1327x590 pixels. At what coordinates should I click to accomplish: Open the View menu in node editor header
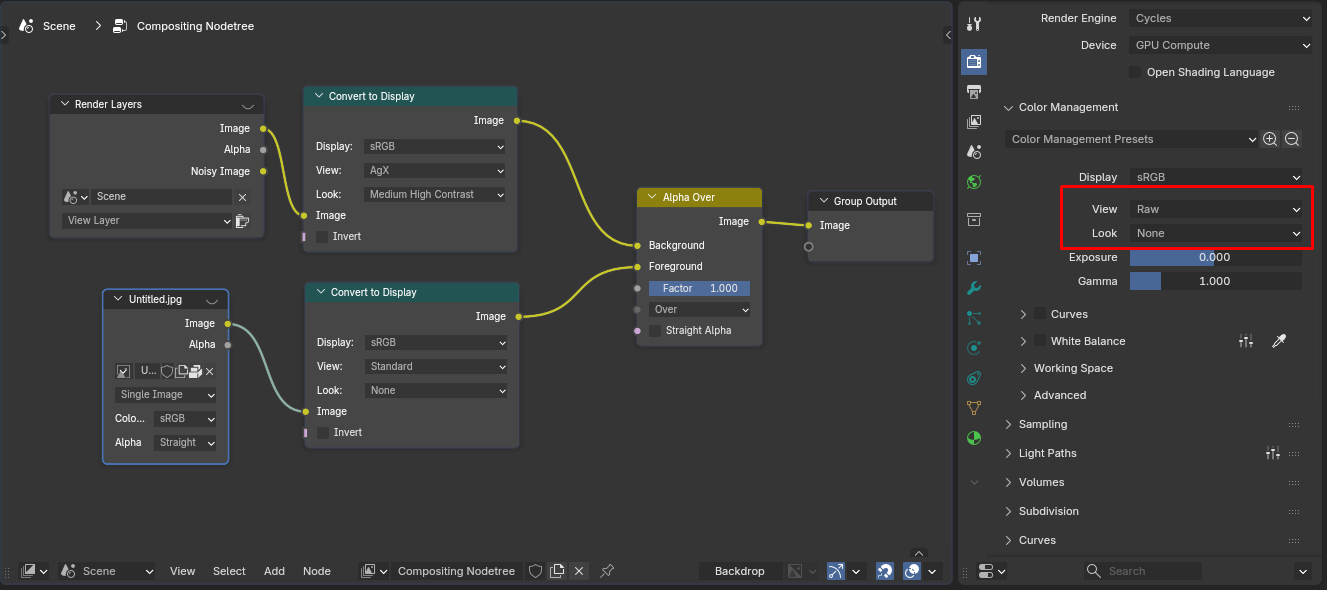(182, 571)
